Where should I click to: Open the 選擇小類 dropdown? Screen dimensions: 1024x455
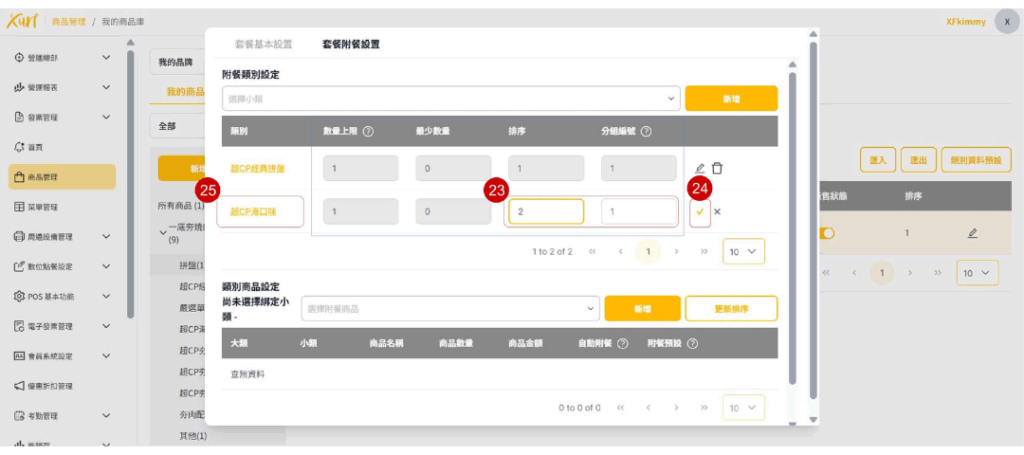coord(450,98)
